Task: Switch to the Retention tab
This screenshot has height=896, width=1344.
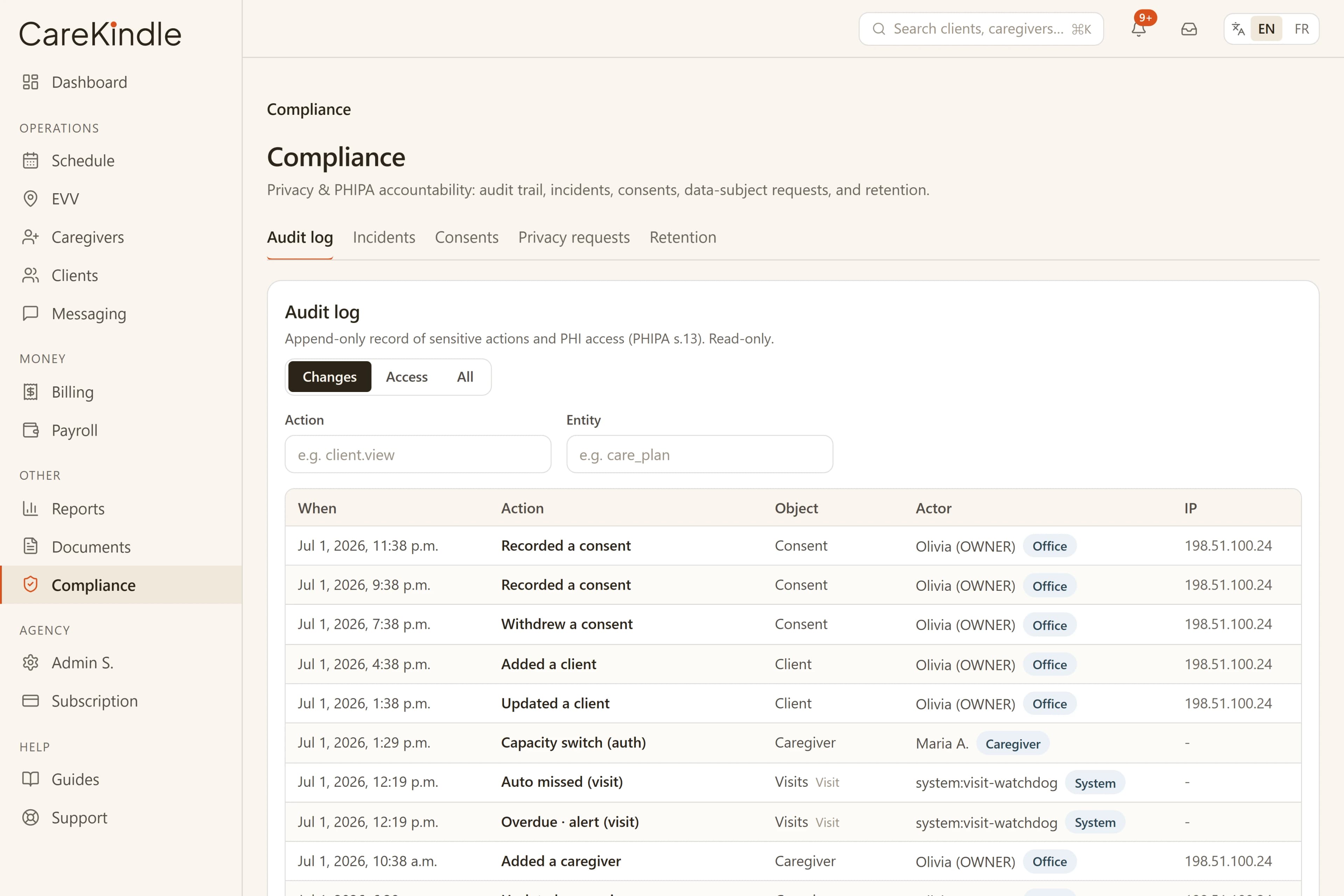Action: 683,237
